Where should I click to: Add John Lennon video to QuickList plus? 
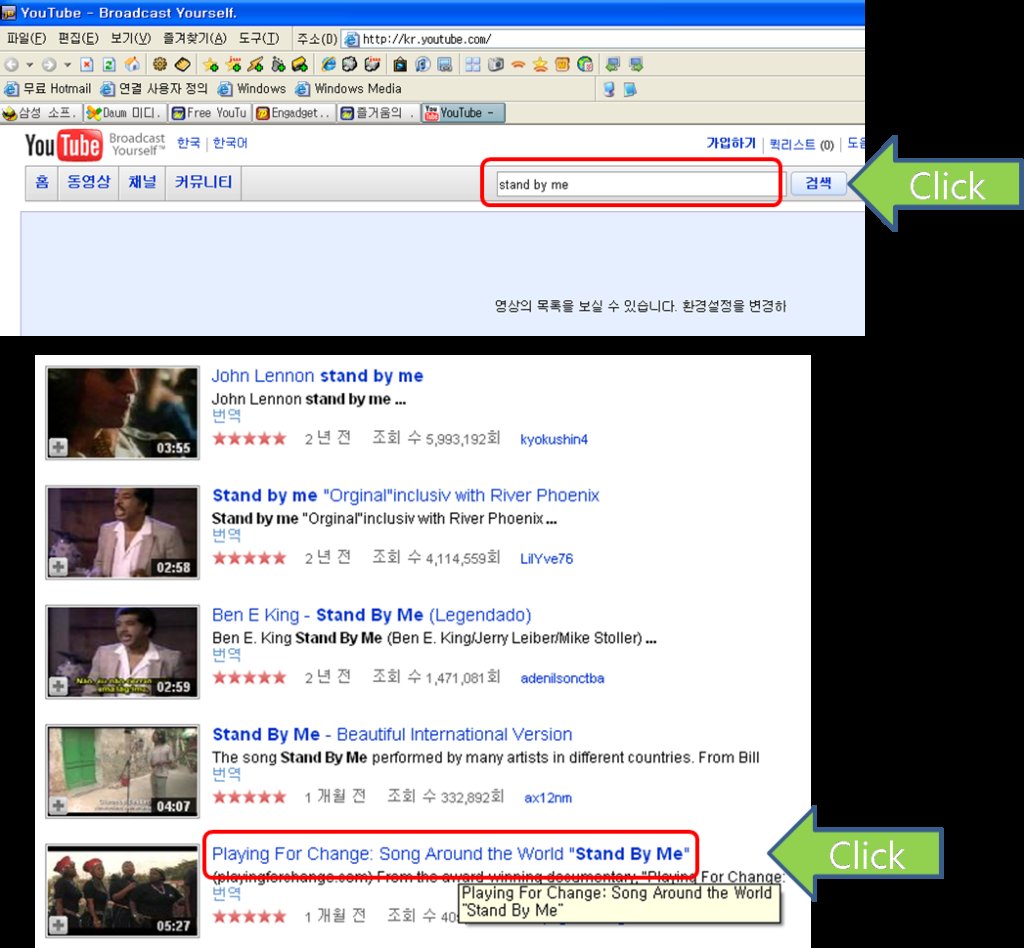58,447
